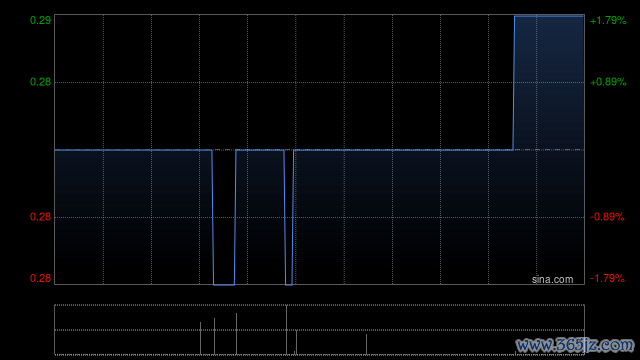Click the -1.79% percentage label
The width and height of the screenshot is (640, 360).
coord(607,278)
